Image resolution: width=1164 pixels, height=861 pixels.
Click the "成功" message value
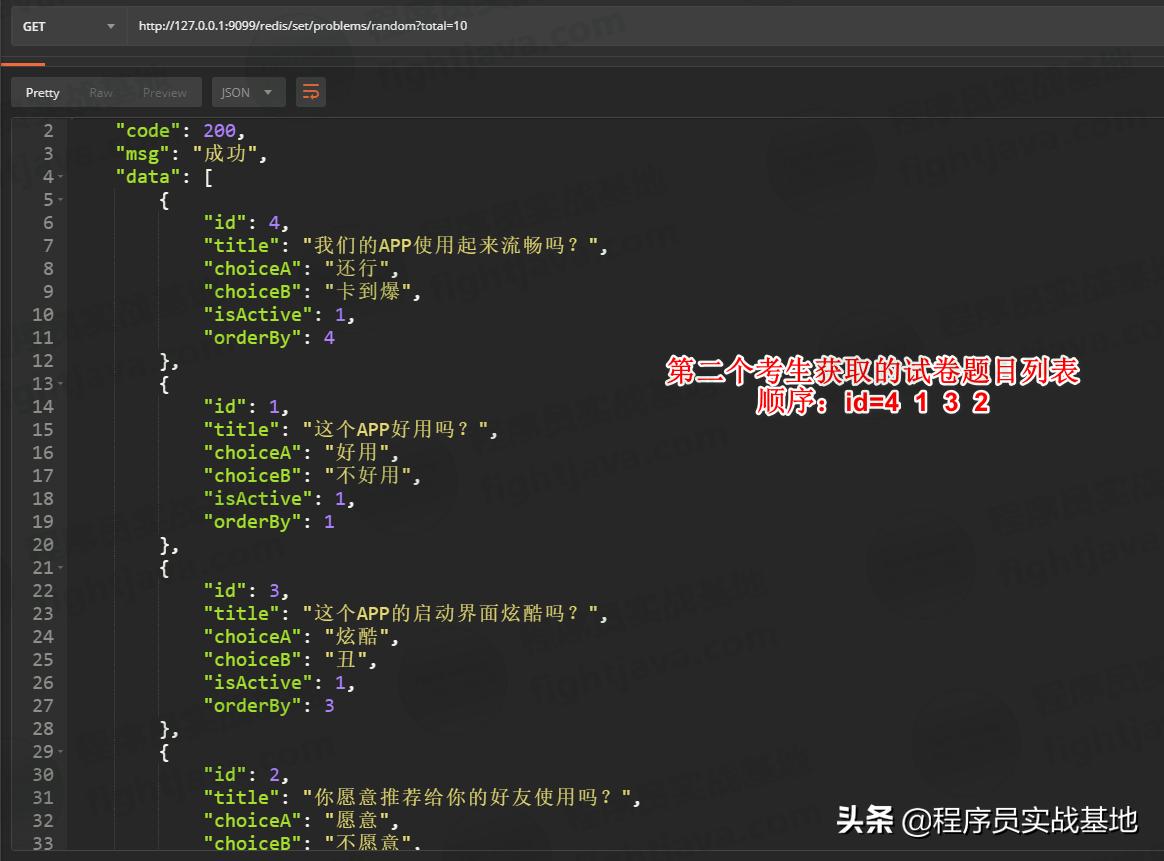[x=225, y=154]
